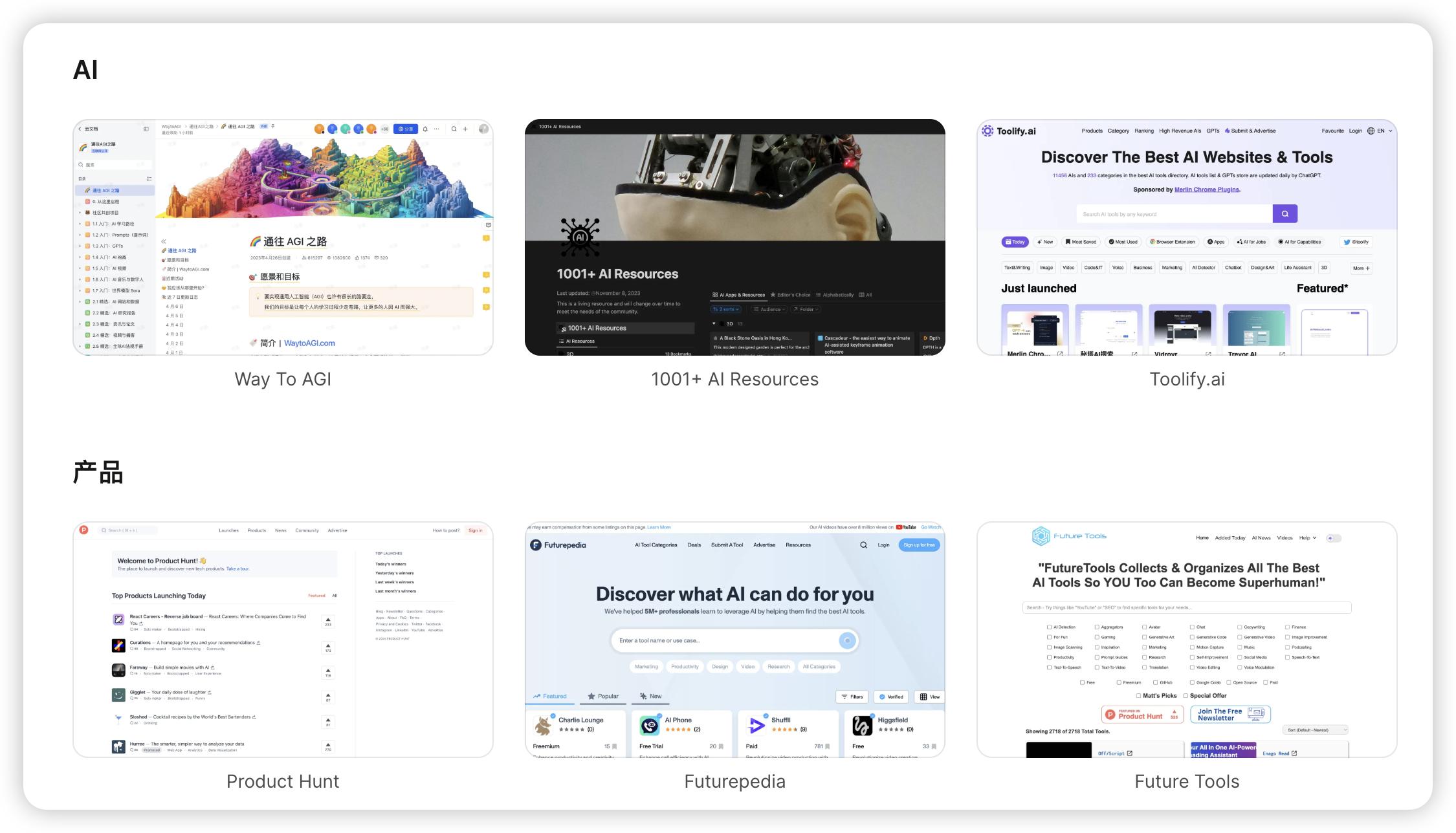Click the @toolify Twitter bird button
Image resolution: width=1456 pixels, height=833 pixels.
(1356, 242)
